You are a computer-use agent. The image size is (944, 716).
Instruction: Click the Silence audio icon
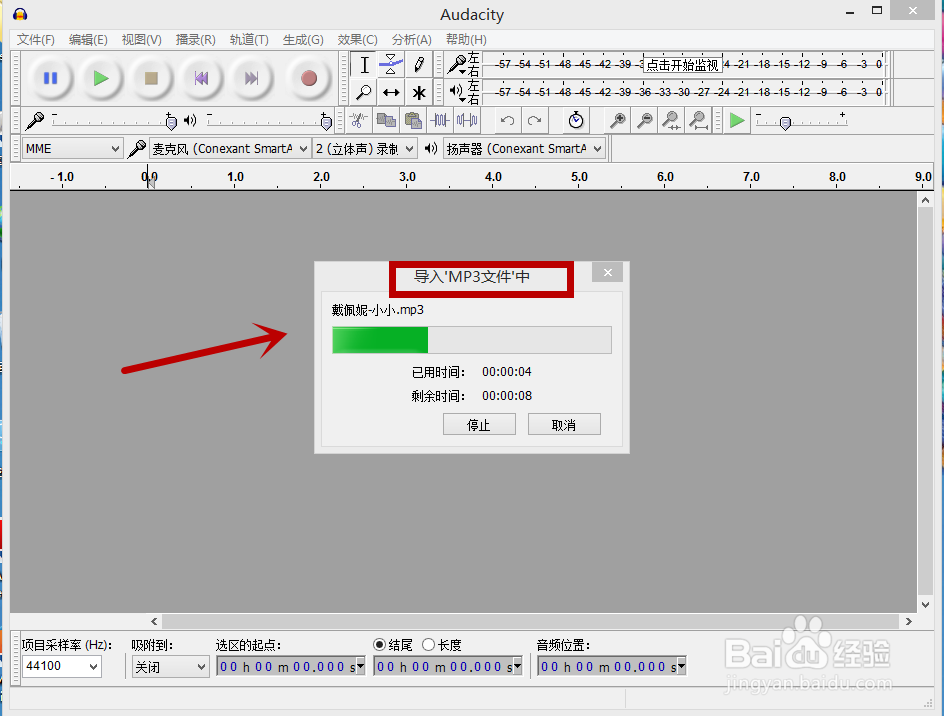[x=467, y=120]
